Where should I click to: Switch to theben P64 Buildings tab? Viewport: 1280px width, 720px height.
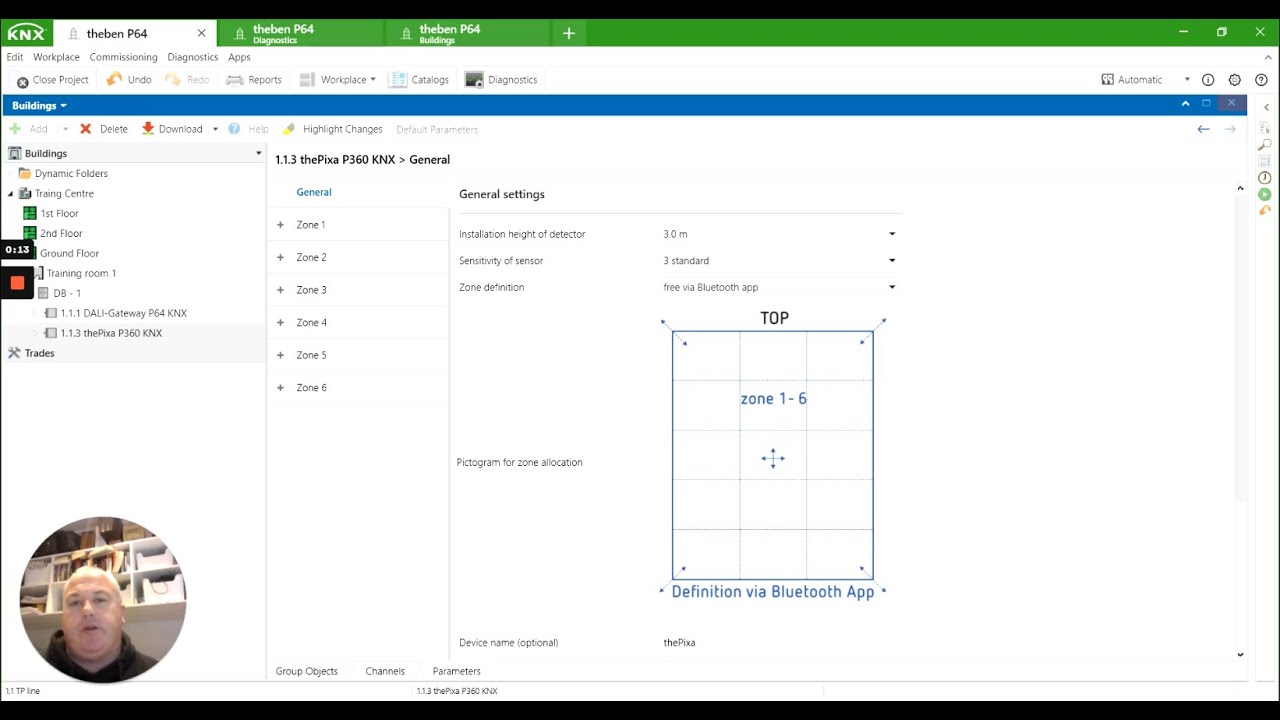click(467, 33)
